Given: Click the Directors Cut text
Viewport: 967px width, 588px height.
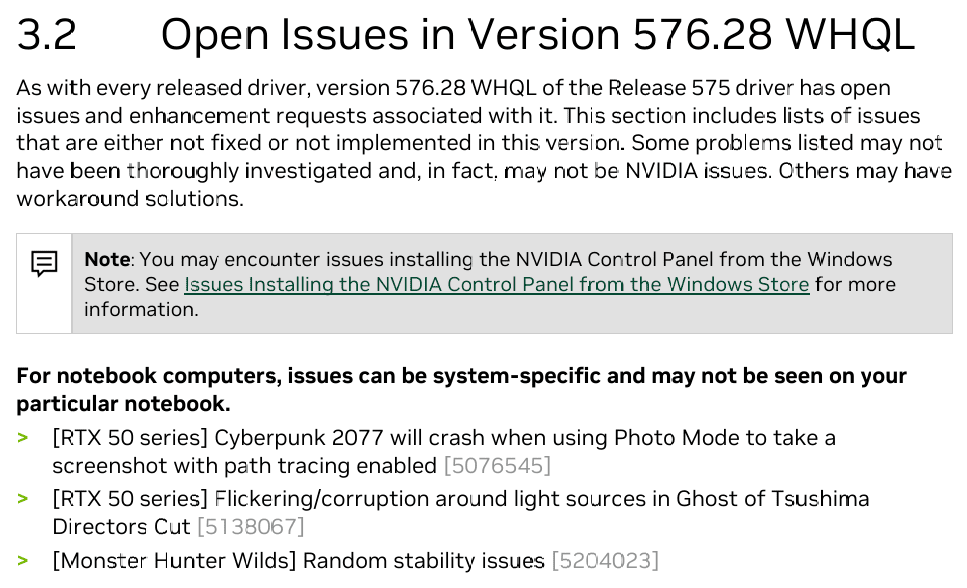Looking at the screenshot, I should pos(121,527).
